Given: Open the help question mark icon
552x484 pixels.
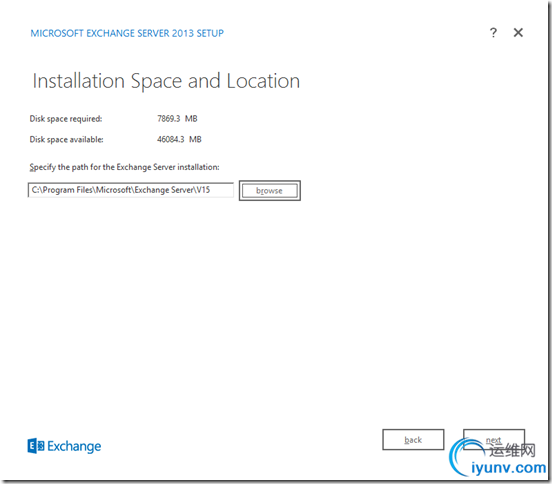Looking at the screenshot, I should (x=493, y=33).
